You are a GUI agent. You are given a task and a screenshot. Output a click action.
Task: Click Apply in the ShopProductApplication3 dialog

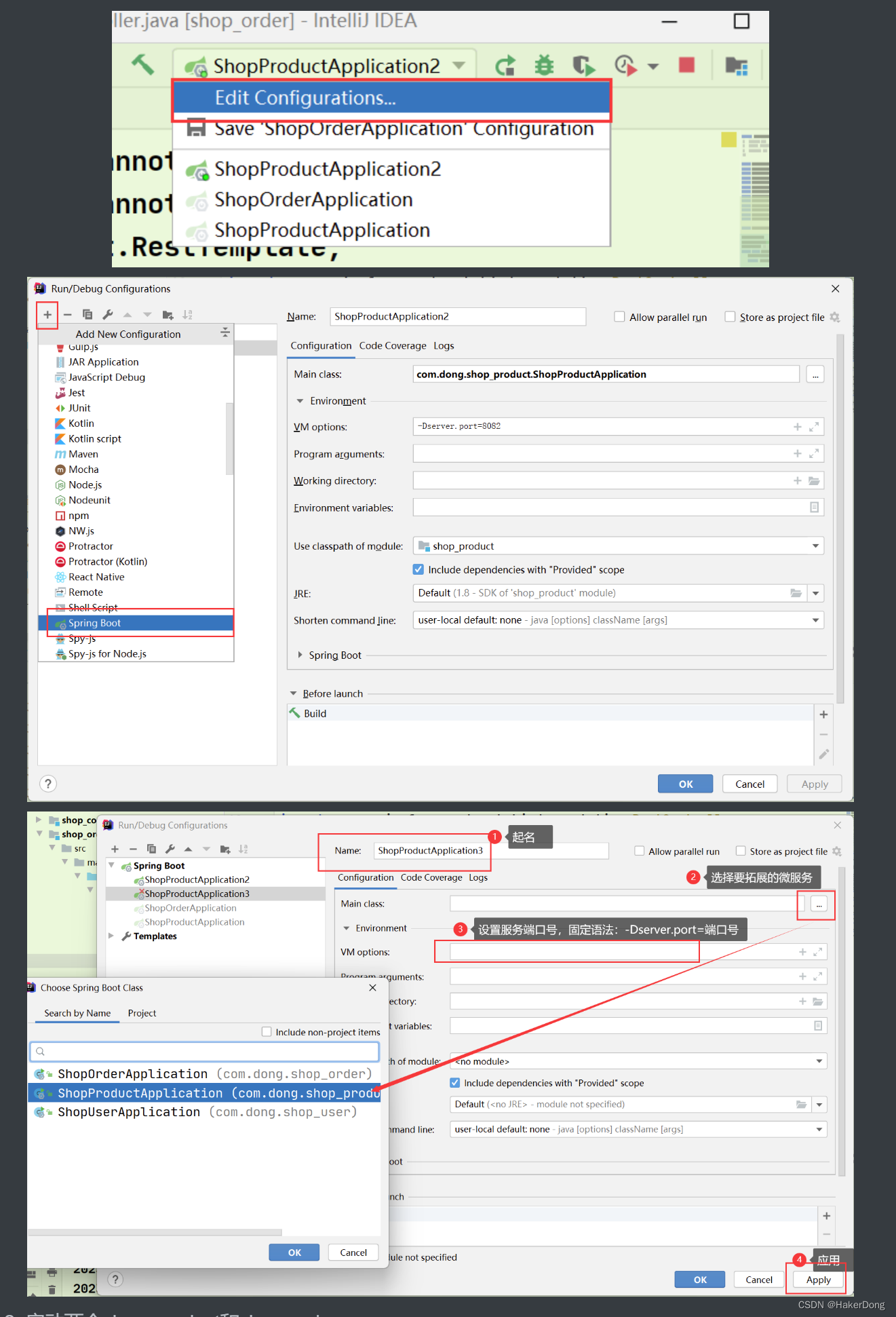pyautogui.click(x=818, y=1280)
